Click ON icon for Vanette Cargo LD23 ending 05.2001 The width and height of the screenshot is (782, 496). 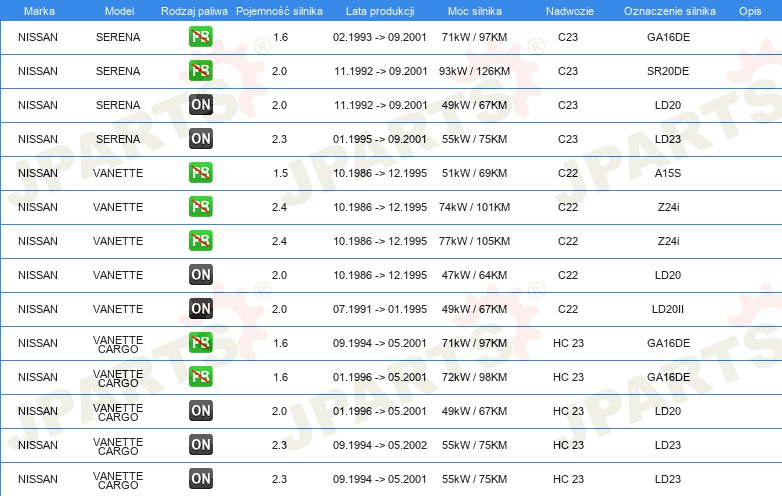[200, 479]
